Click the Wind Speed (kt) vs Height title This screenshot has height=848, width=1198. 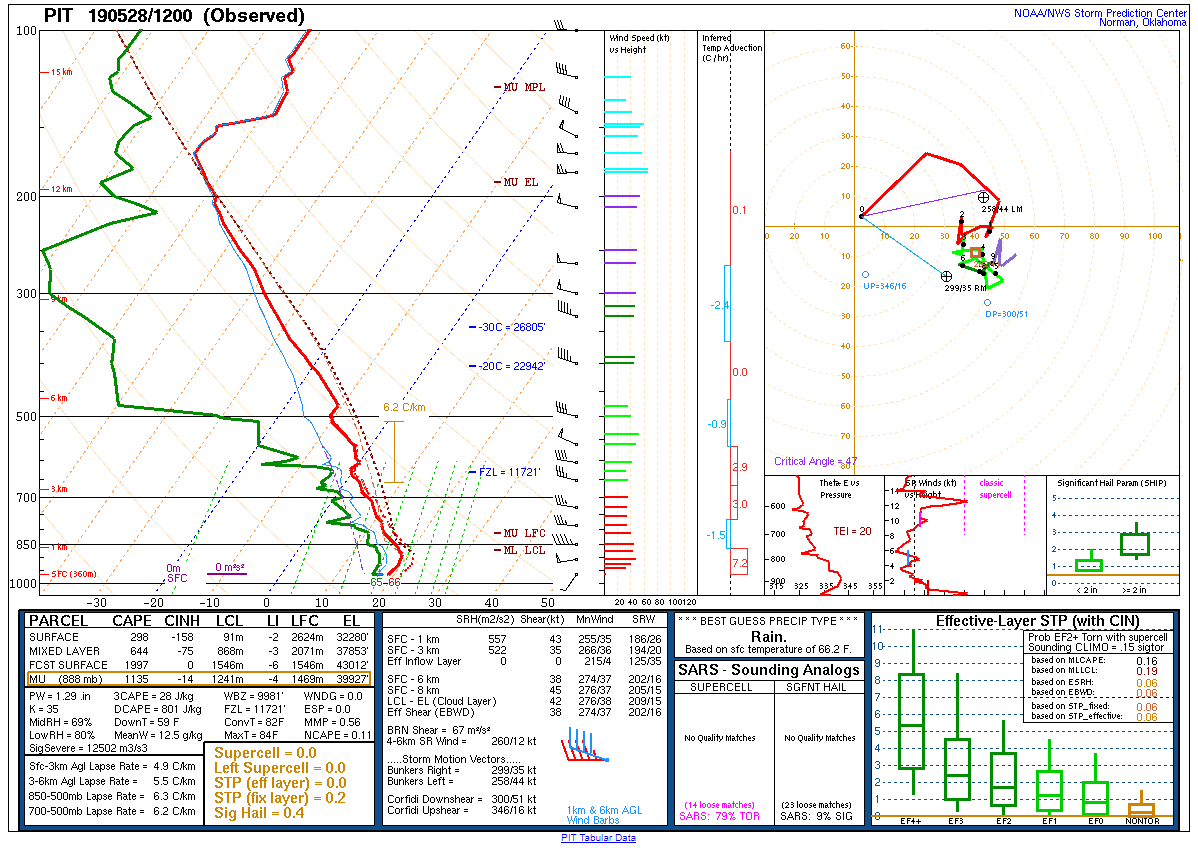coord(639,44)
